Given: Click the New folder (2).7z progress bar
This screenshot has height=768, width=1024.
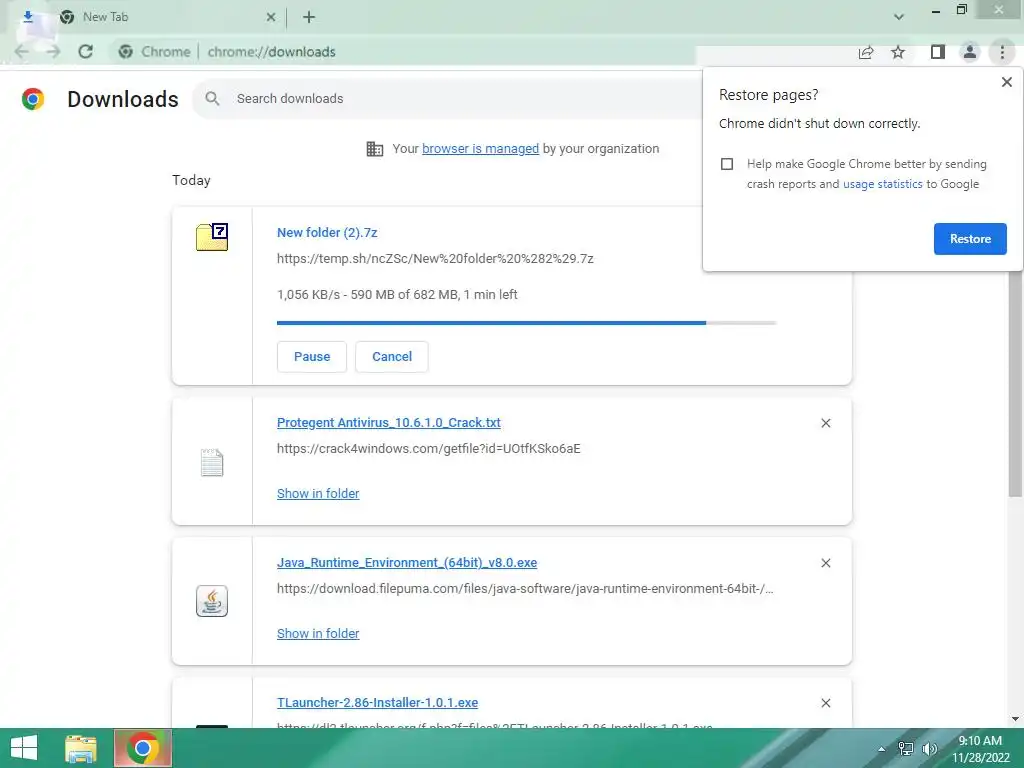Looking at the screenshot, I should (x=526, y=323).
